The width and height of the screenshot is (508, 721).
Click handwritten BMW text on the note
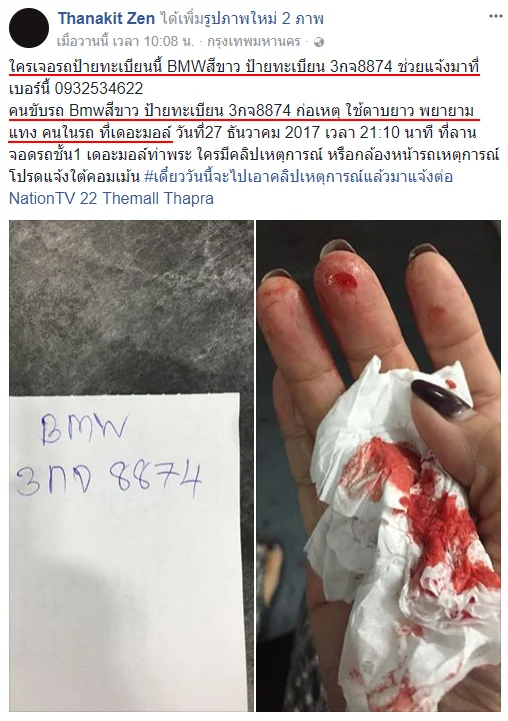tap(83, 429)
